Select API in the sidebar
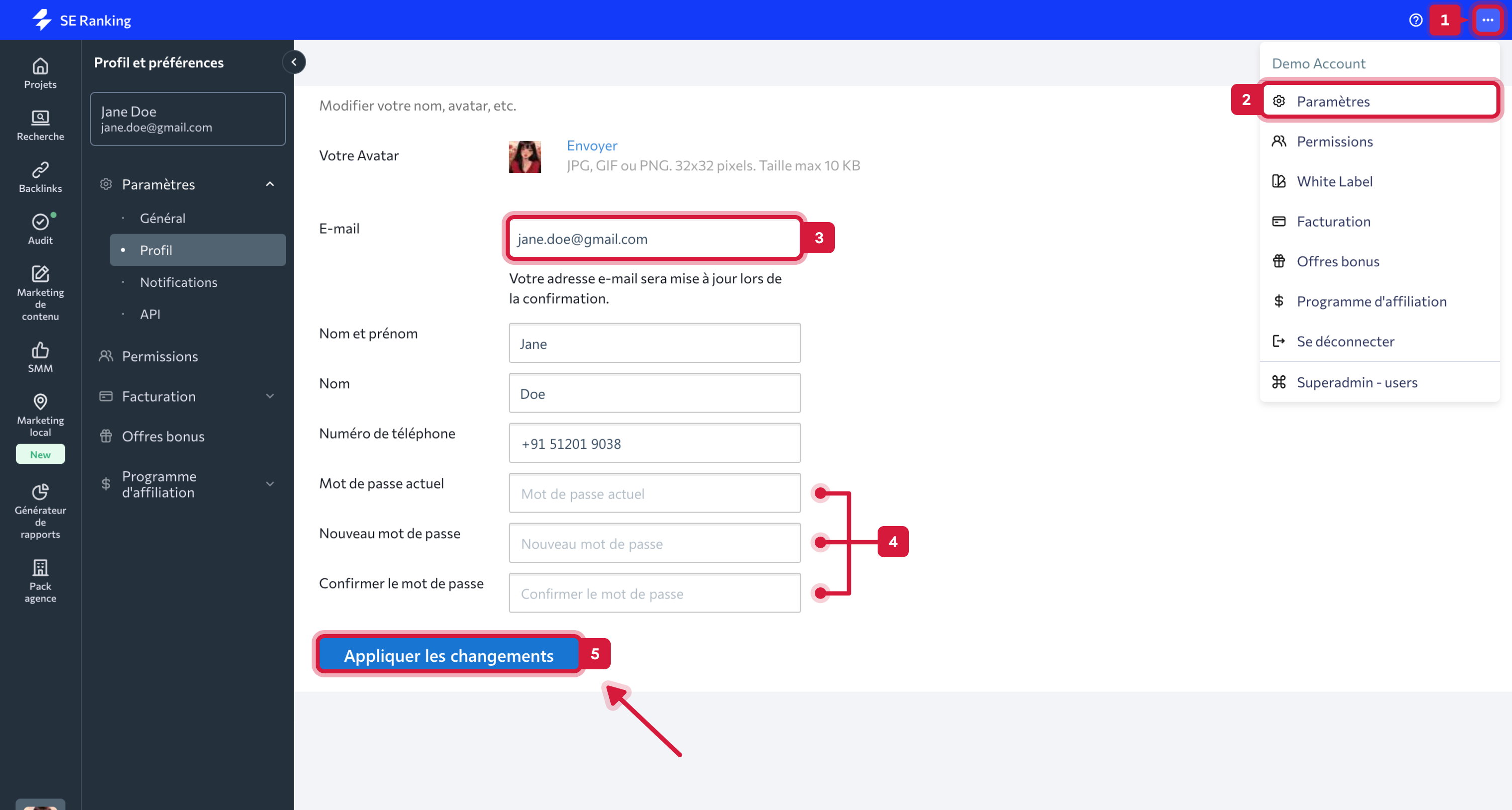The image size is (1512, 810). [198, 314]
